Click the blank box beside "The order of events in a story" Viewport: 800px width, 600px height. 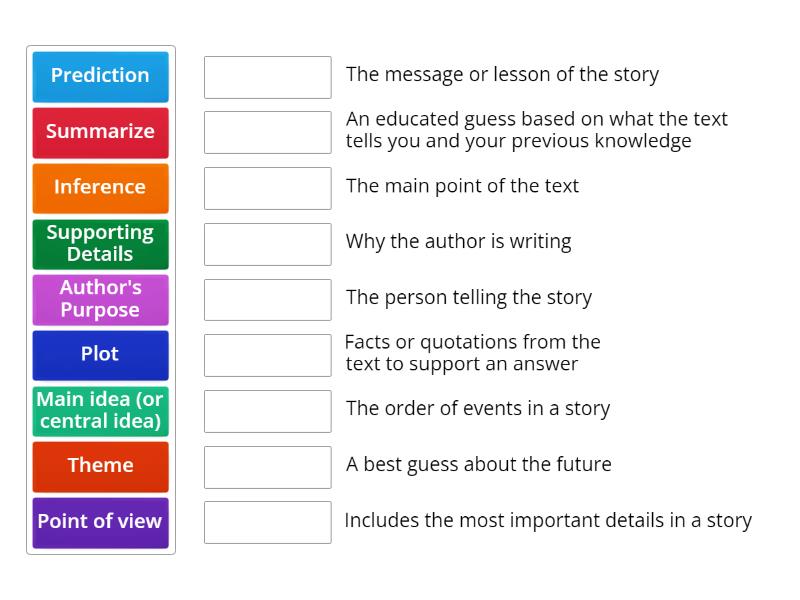pos(267,411)
